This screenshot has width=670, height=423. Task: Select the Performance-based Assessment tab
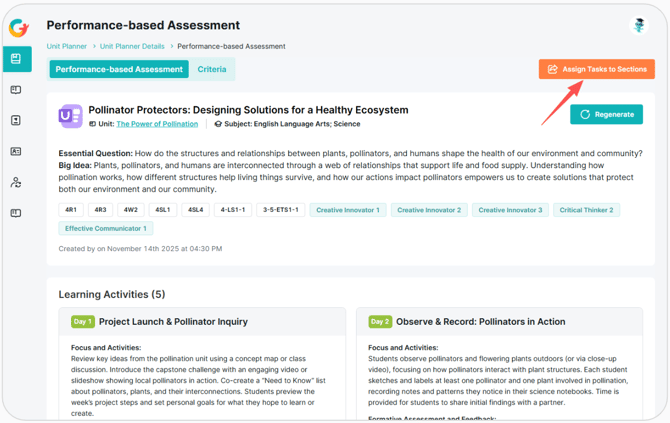[119, 69]
